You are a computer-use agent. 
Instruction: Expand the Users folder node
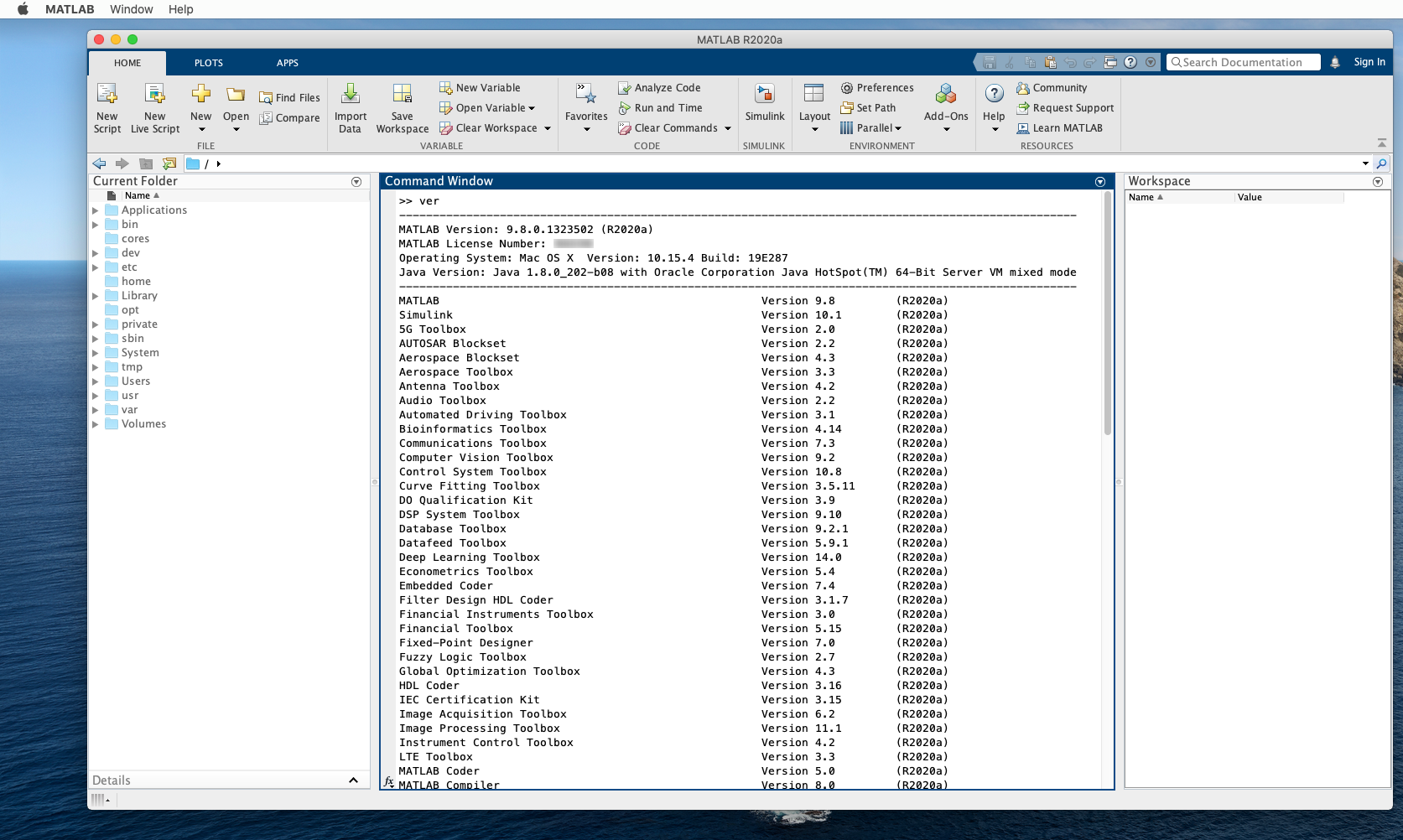[96, 381]
